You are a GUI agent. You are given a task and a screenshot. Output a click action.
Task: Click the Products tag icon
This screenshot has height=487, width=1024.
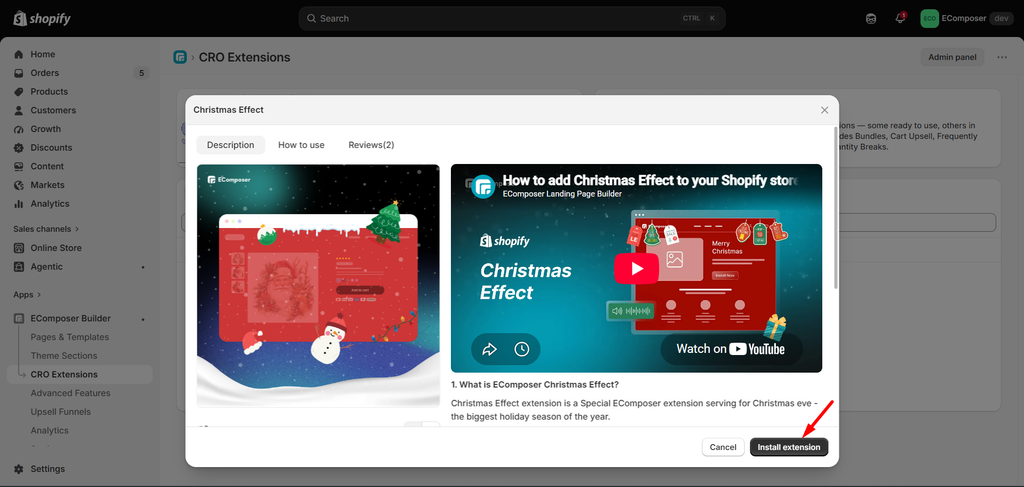tap(19, 91)
